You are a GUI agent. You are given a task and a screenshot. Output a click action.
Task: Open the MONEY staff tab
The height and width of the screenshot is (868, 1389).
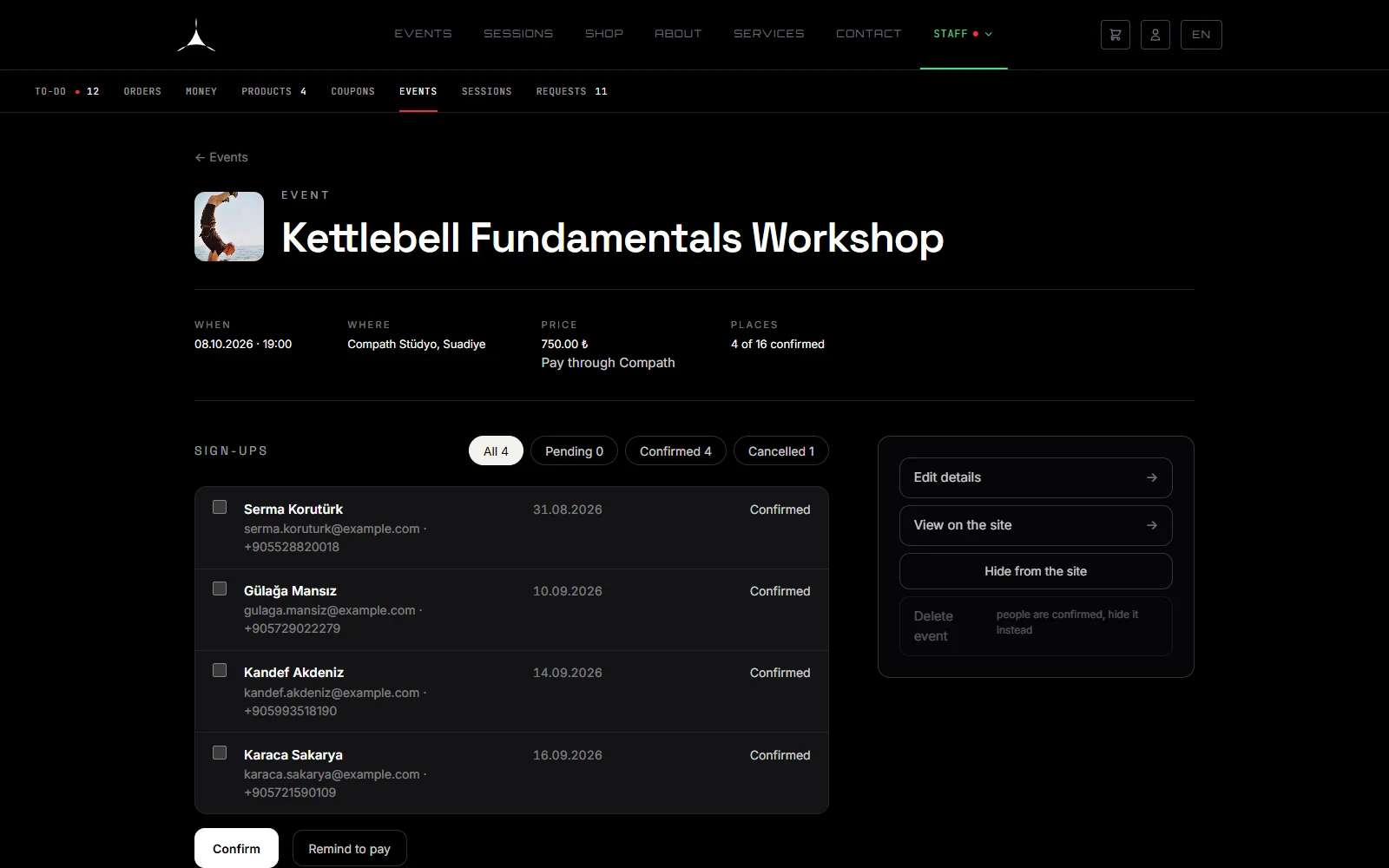point(201,91)
